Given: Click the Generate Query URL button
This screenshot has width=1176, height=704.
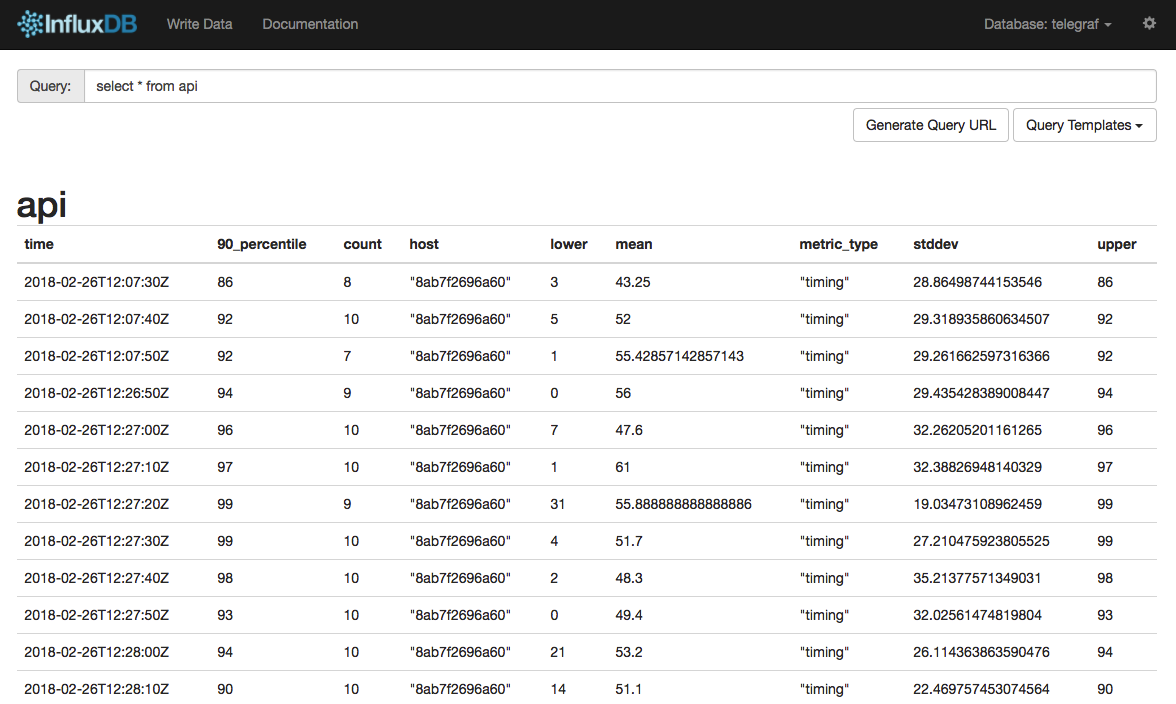Looking at the screenshot, I should point(930,125).
